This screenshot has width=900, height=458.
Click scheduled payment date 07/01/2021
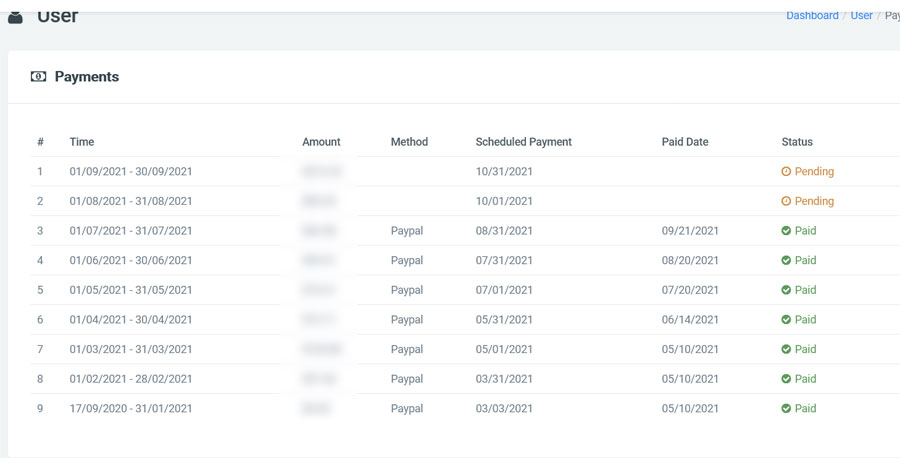[504, 290]
